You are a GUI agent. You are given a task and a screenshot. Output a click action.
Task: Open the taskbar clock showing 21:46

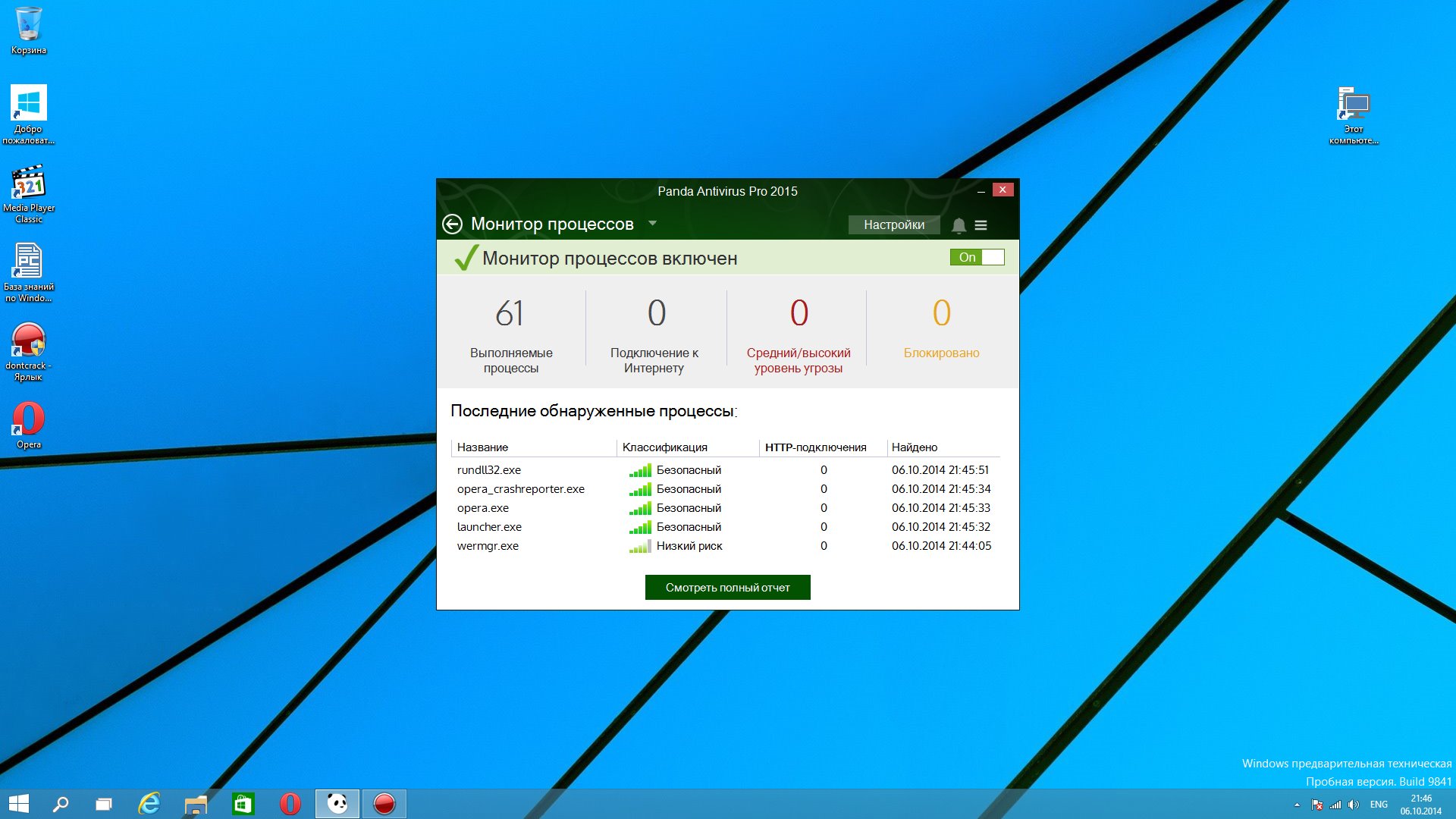pos(1420,805)
